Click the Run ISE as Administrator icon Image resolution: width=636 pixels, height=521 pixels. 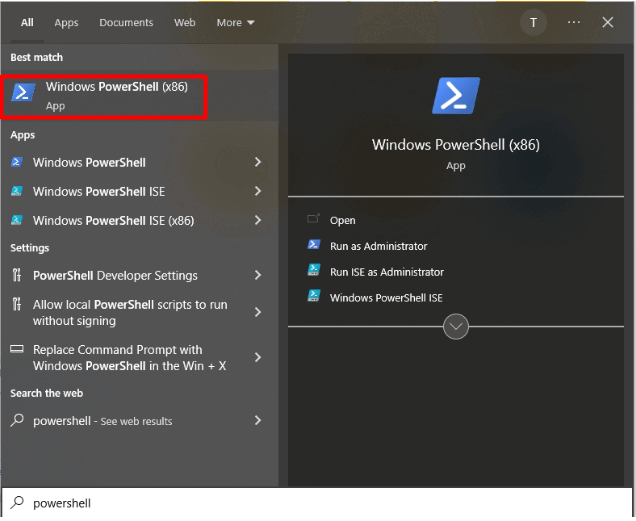[x=314, y=270]
